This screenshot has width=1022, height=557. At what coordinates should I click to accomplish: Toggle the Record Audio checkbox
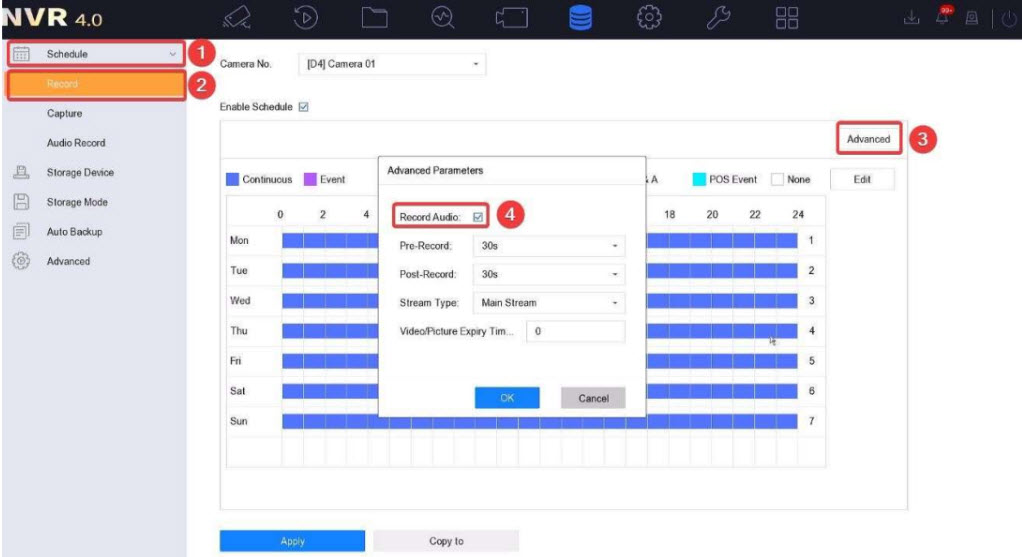point(478,216)
